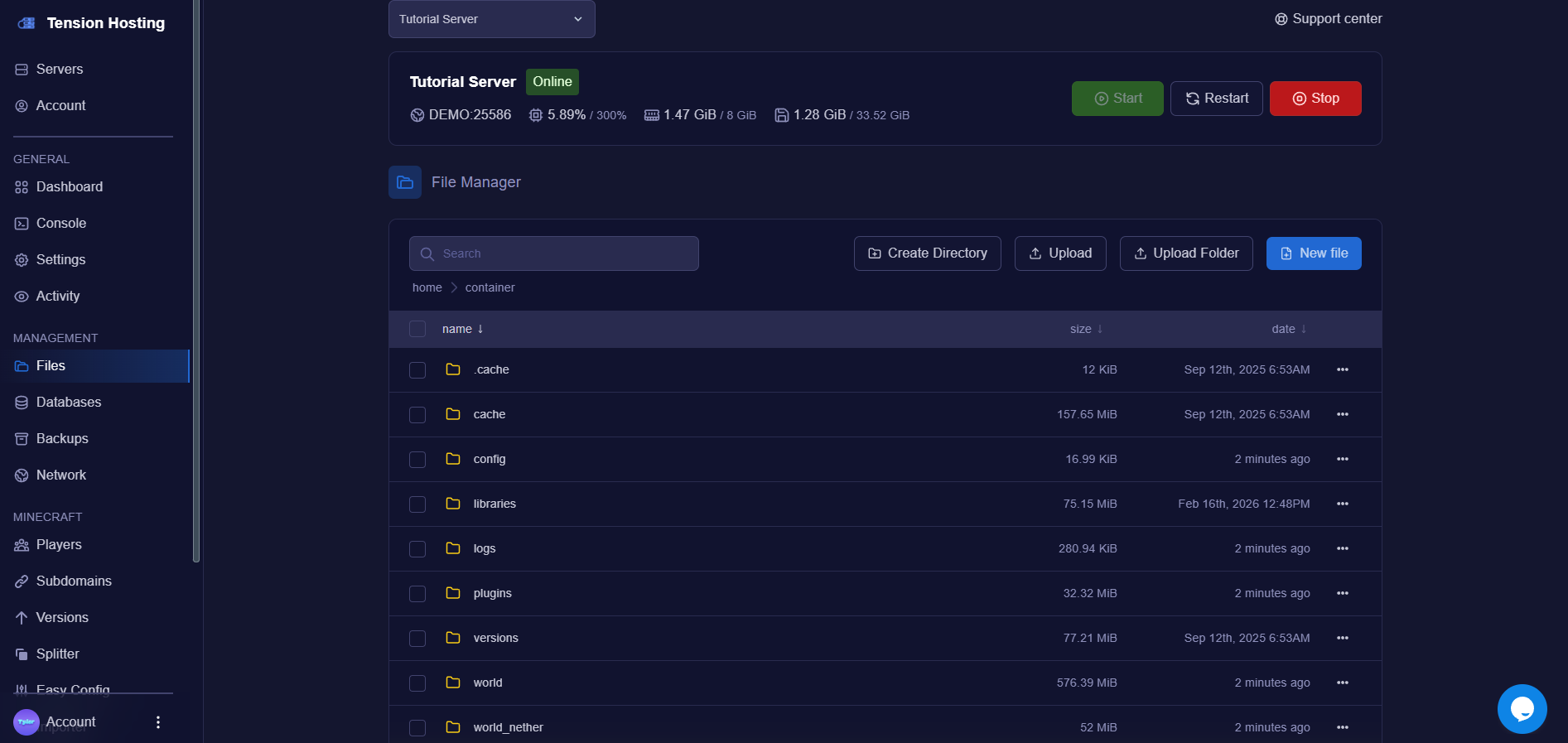Viewport: 1568px width, 743px height.
Task: Click the Tension Hosting logo icon
Action: click(x=27, y=23)
